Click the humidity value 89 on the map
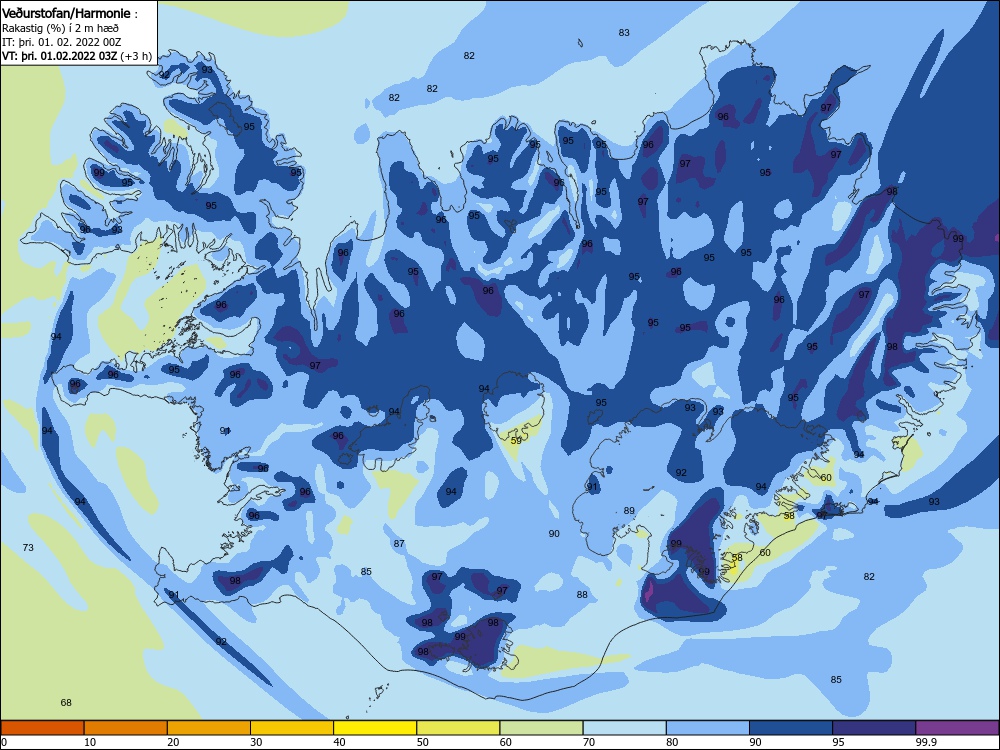This screenshot has height=750, width=1000. tap(629, 510)
